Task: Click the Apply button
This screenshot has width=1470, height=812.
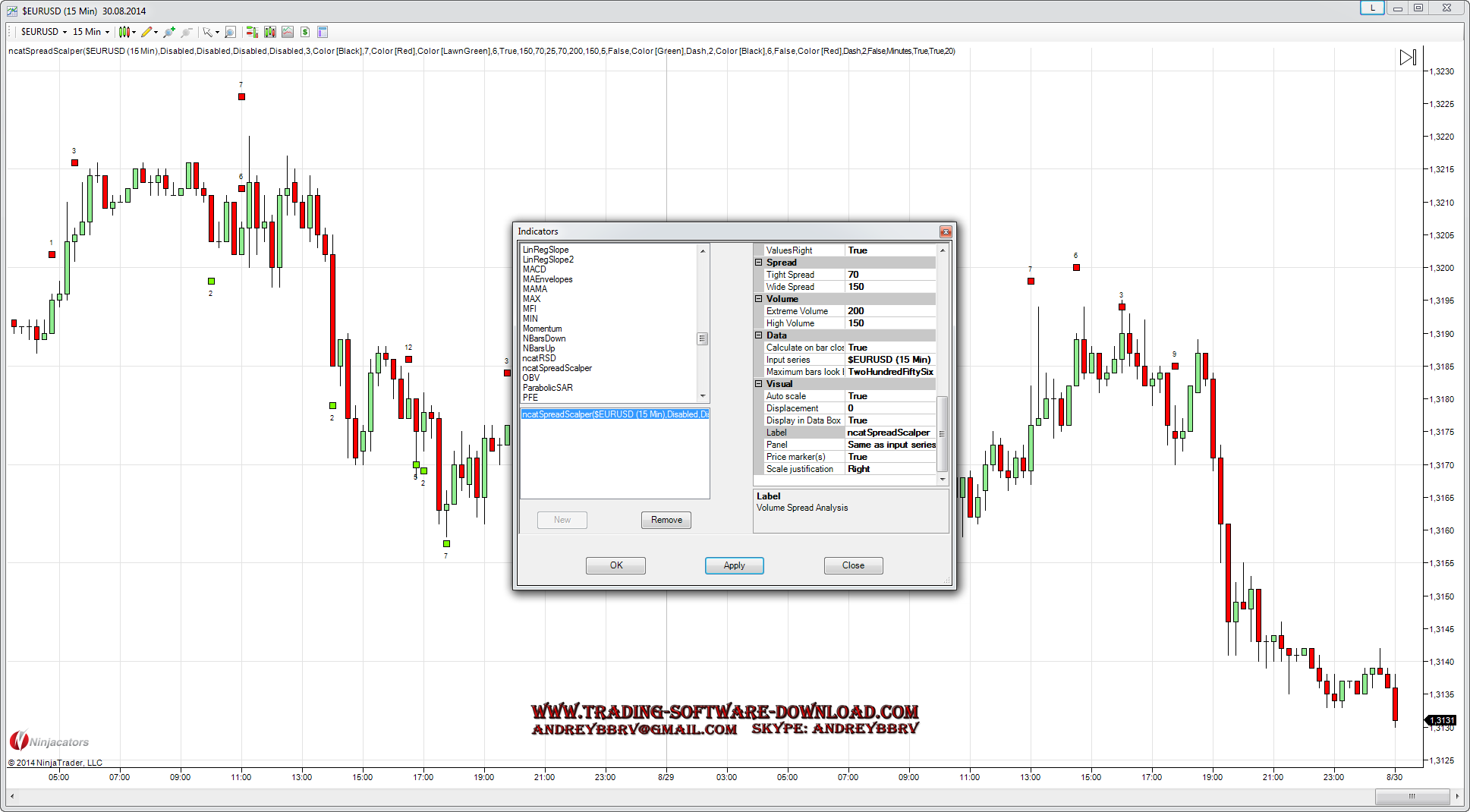Action: pyautogui.click(x=734, y=565)
